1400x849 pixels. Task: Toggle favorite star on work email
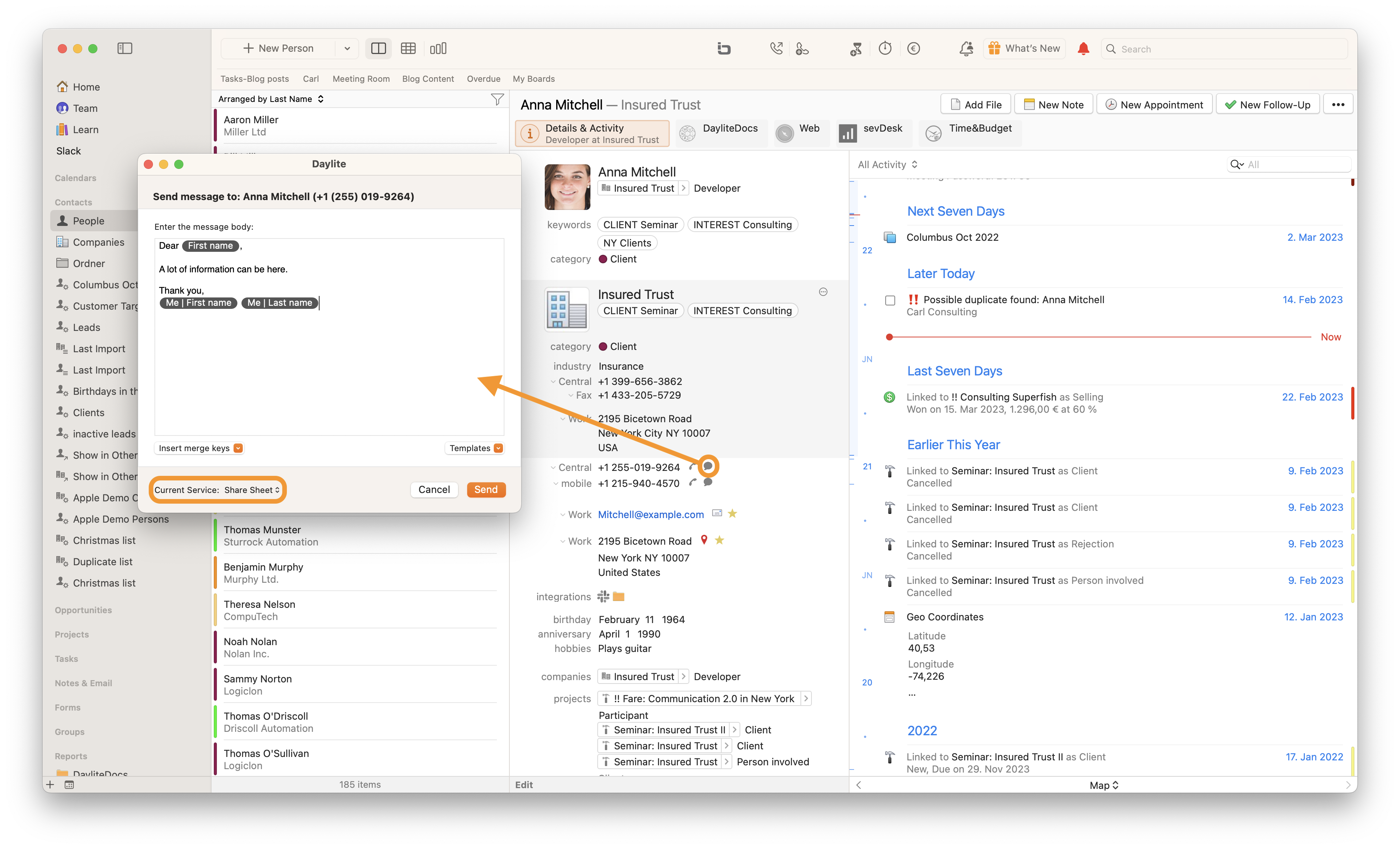pos(732,513)
